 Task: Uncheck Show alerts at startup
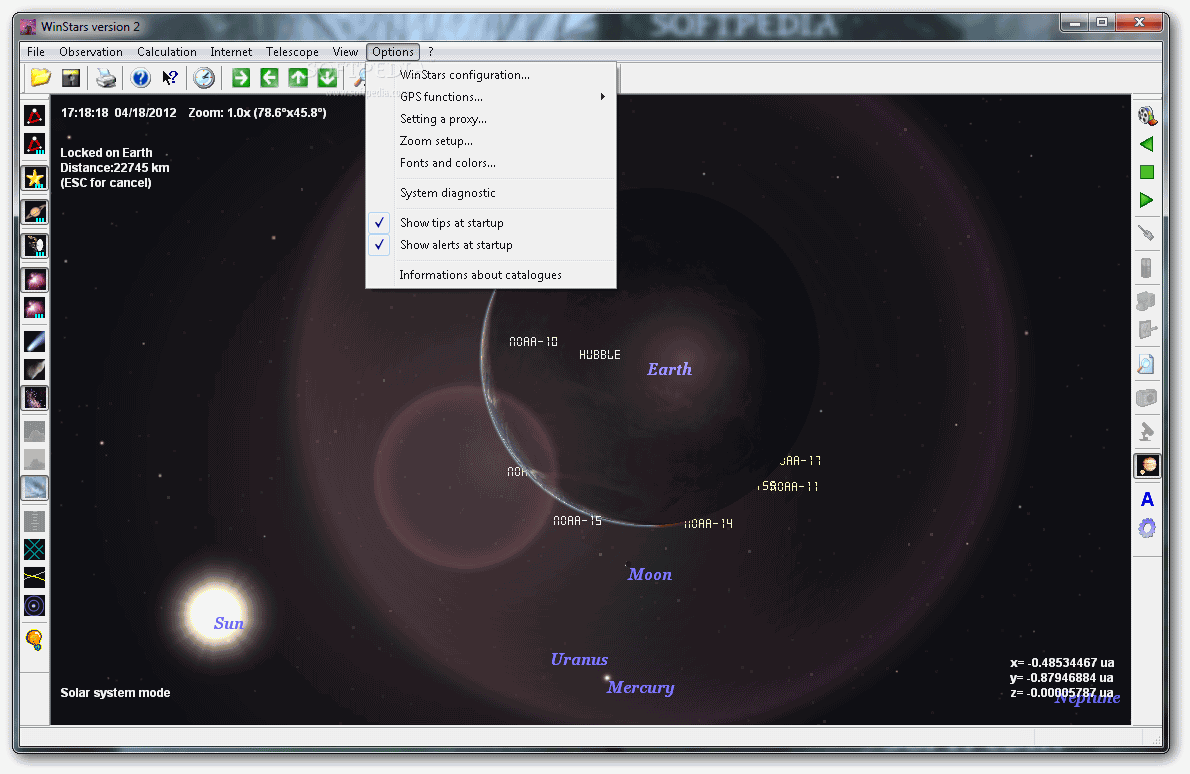(x=491, y=244)
